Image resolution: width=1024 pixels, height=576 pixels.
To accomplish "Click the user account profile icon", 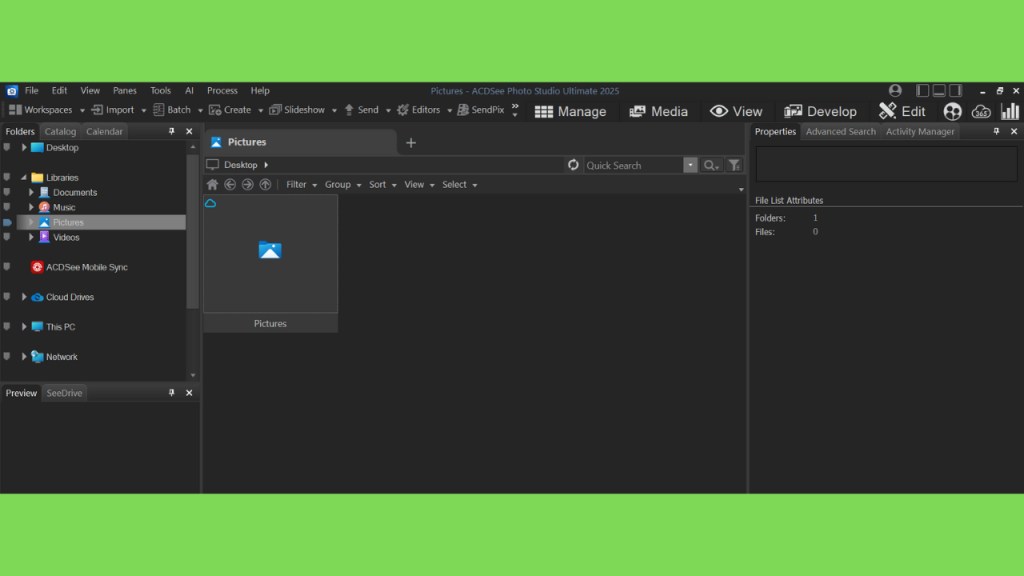I will 895,91.
